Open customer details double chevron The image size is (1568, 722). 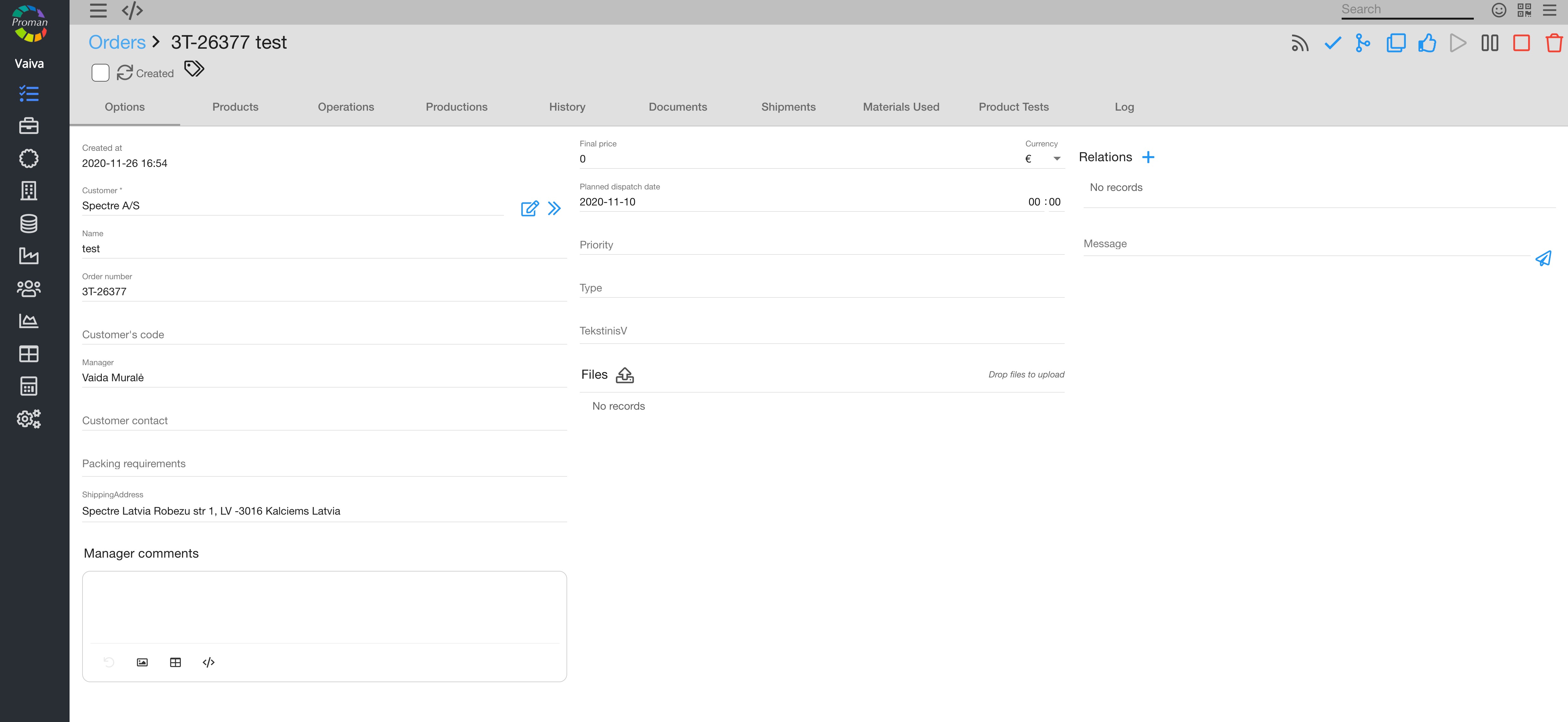(554, 209)
